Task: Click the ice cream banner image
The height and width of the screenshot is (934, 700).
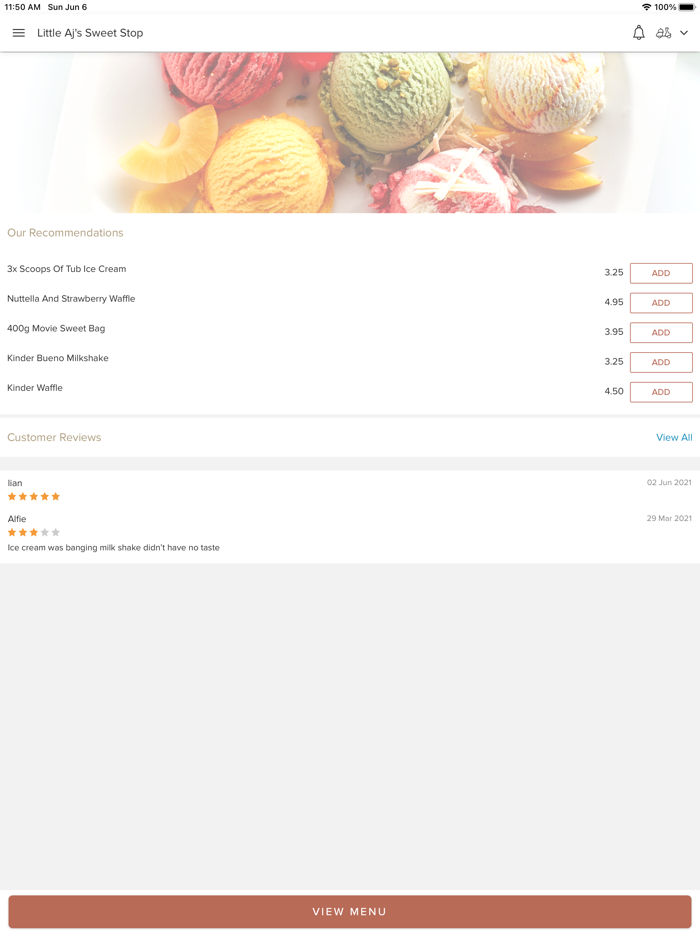Action: click(x=350, y=132)
